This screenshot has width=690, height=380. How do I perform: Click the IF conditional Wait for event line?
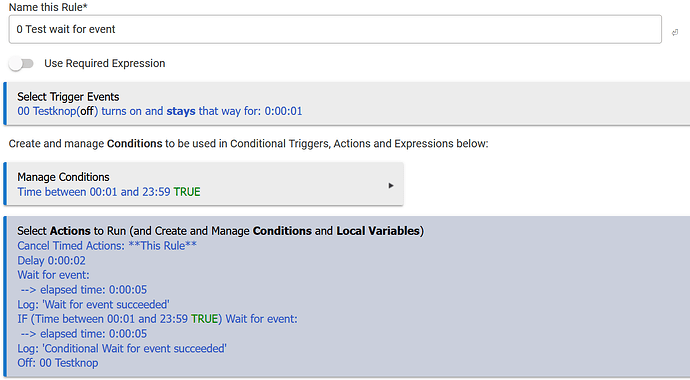[158, 319]
